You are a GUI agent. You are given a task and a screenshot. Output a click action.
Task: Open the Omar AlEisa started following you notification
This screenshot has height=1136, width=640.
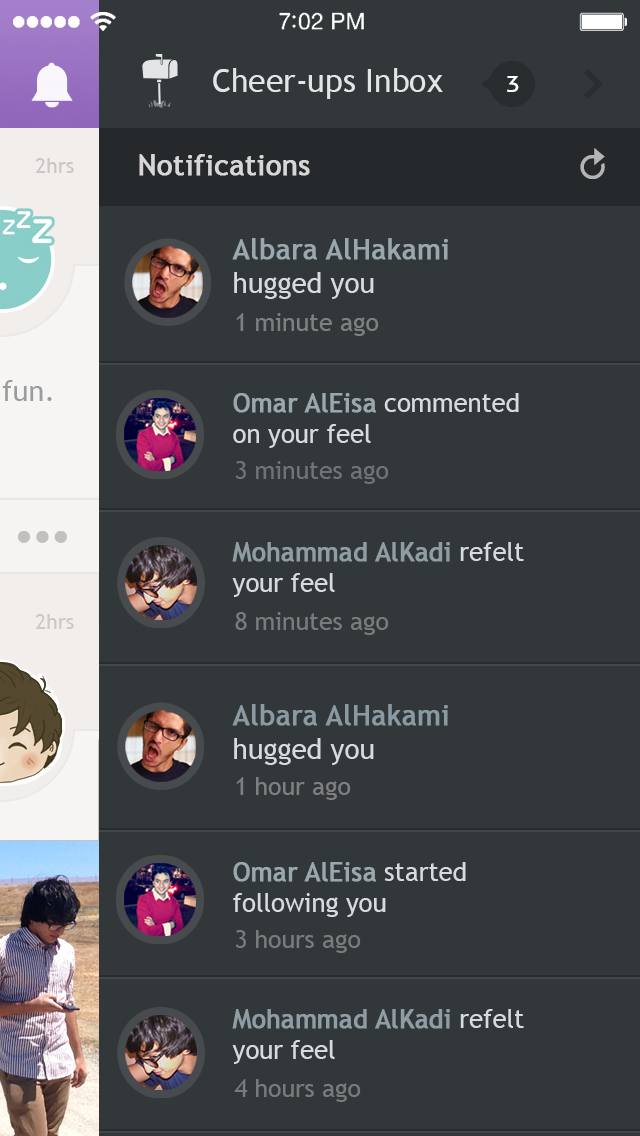[x=370, y=903]
